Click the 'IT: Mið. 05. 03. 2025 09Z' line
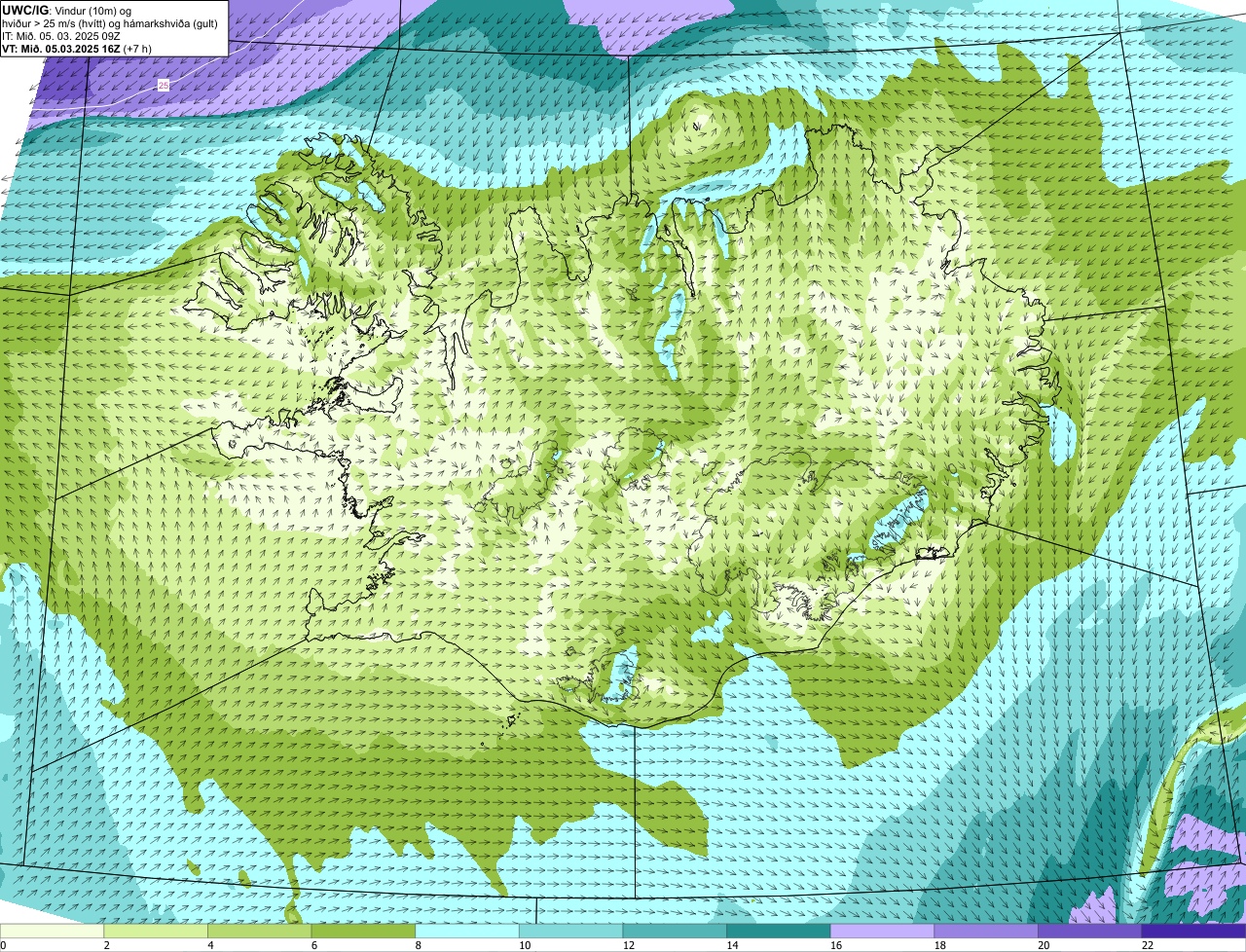Viewport: 1246px width, 952px height. (x=61, y=37)
